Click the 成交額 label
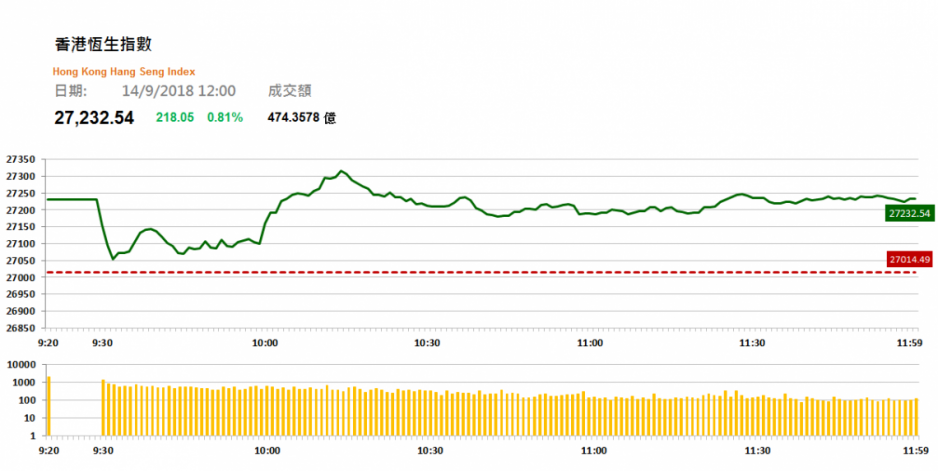The width and height of the screenshot is (938, 471). coord(290,91)
